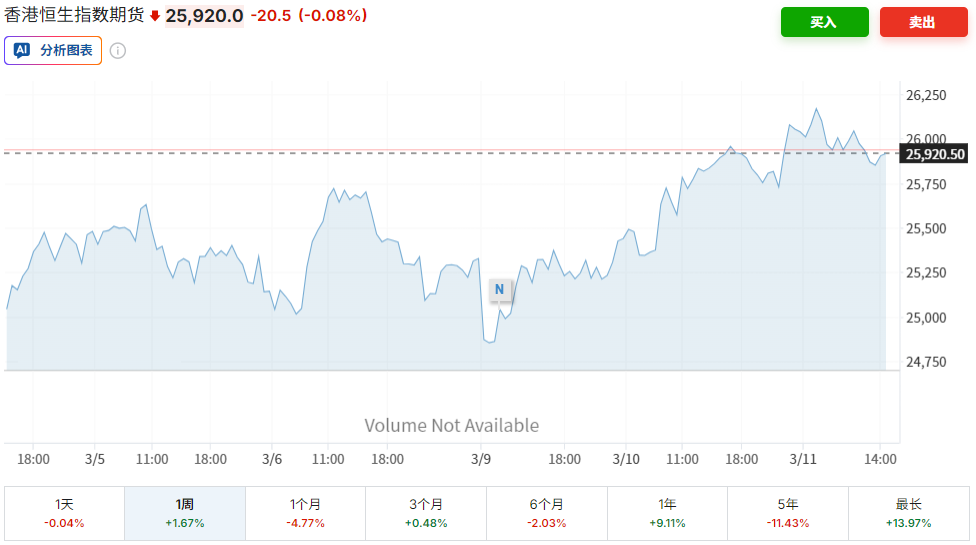This screenshot has height=545, width=976.
Task: Click the 3/11 date on time axis
Action: (804, 459)
